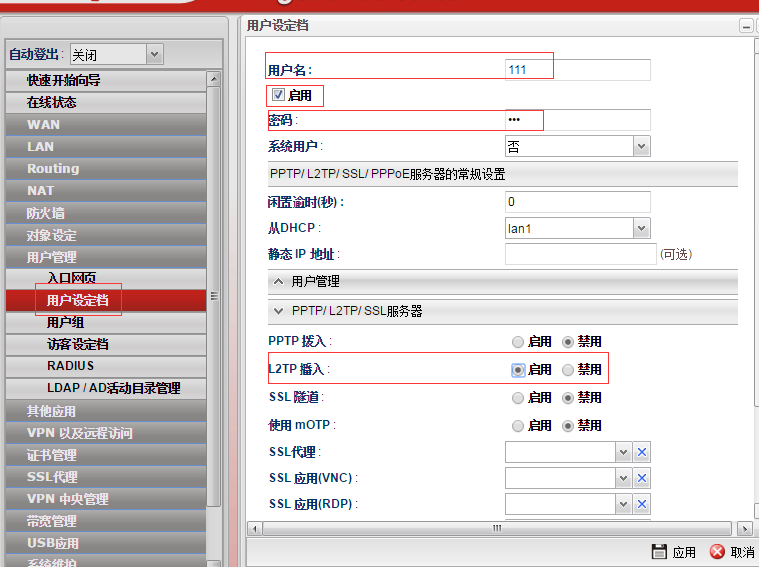Screen dimensions: 759x567
Task: Open the 带宽管理 menu
Action: 106,521
